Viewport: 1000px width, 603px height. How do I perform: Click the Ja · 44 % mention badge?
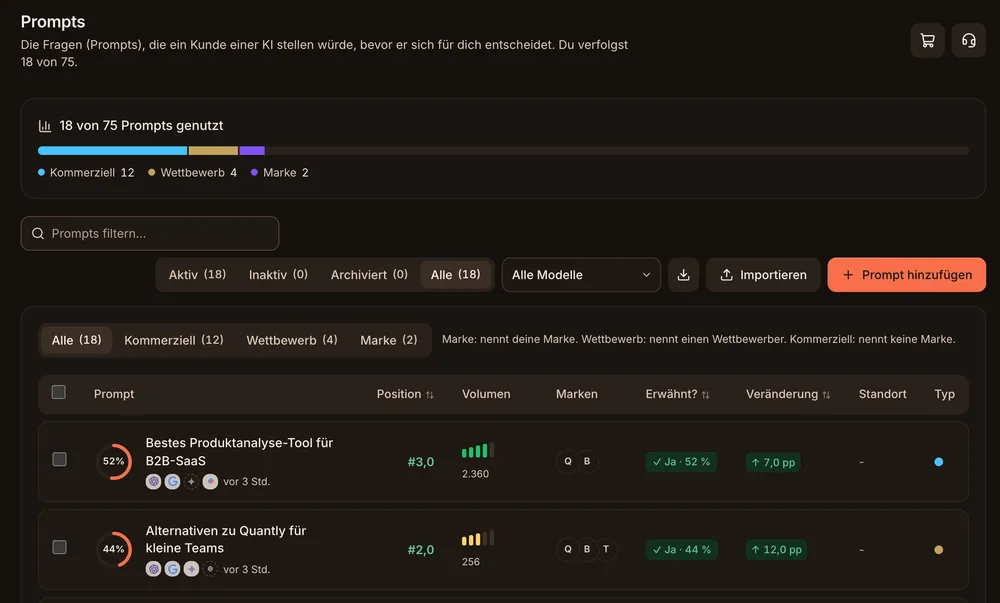point(682,549)
